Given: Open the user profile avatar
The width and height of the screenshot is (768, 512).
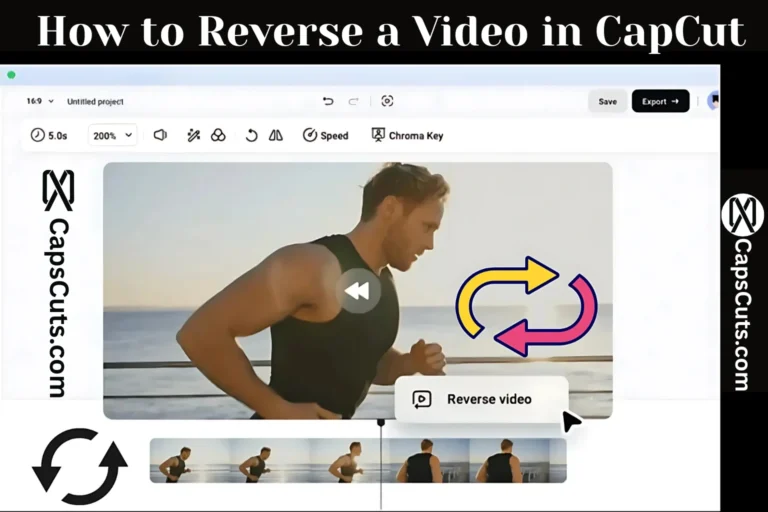Looking at the screenshot, I should coord(714,101).
